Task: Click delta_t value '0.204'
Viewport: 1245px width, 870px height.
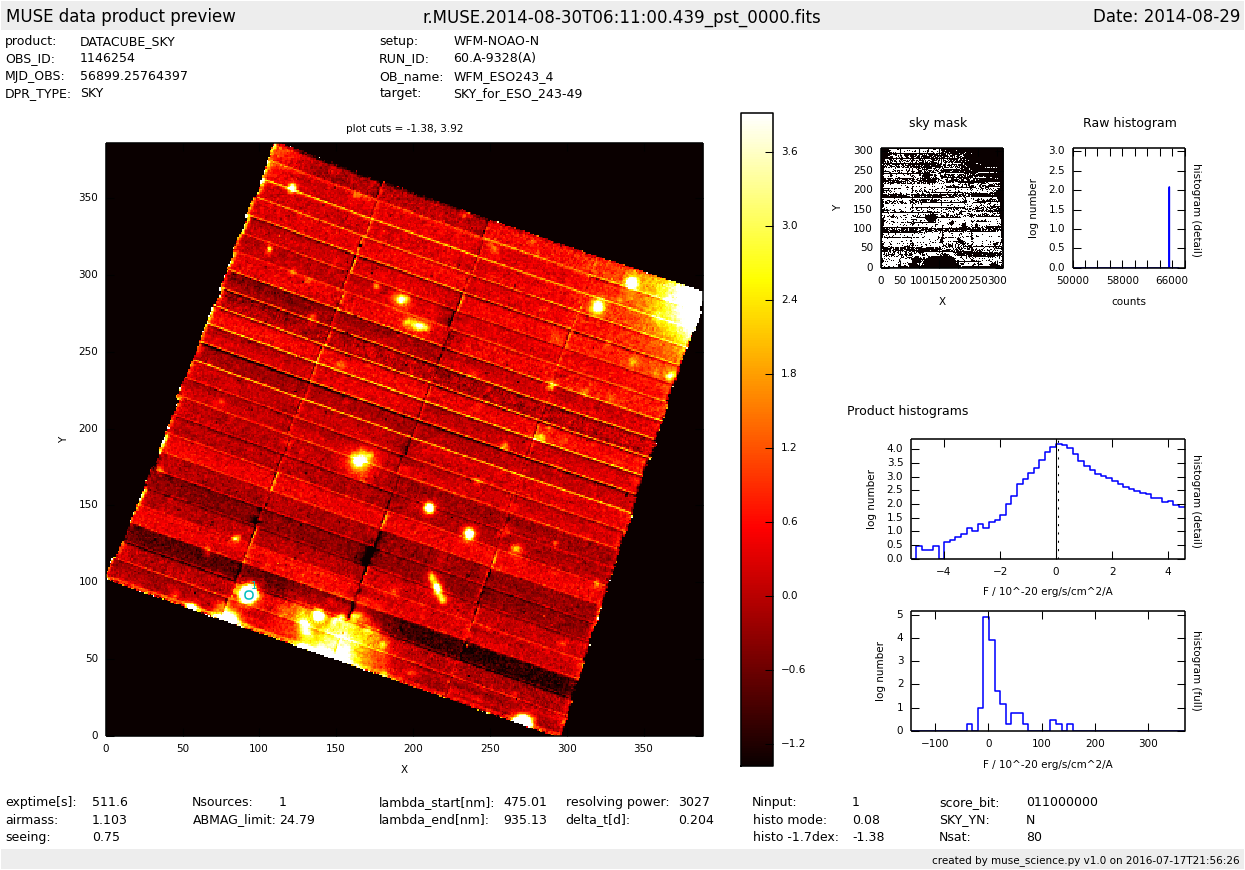Action: (x=696, y=820)
